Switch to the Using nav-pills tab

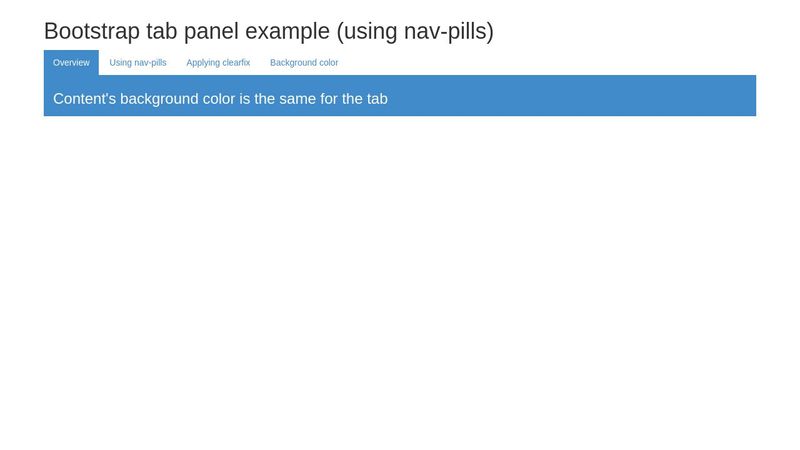138,63
